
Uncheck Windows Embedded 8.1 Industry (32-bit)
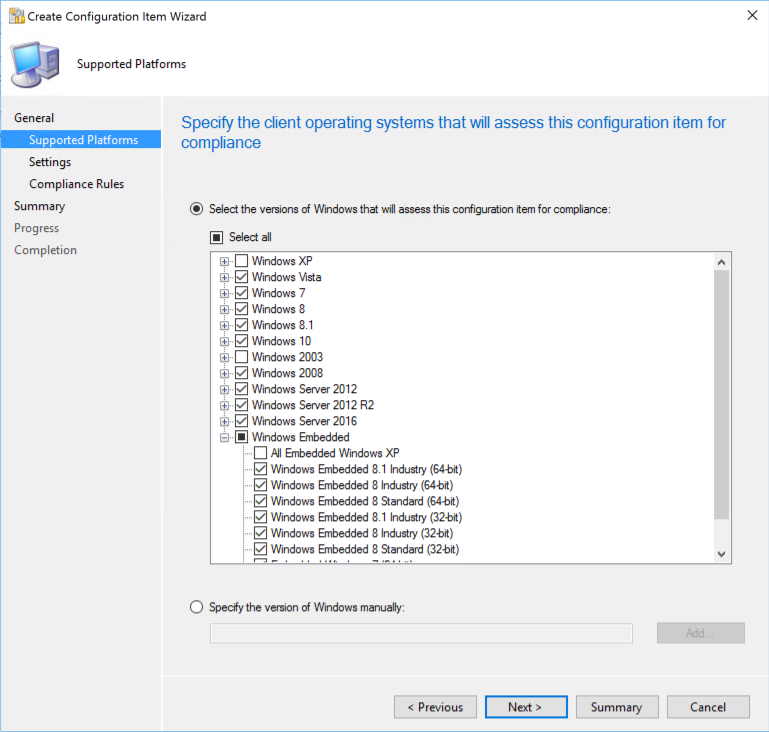260,517
